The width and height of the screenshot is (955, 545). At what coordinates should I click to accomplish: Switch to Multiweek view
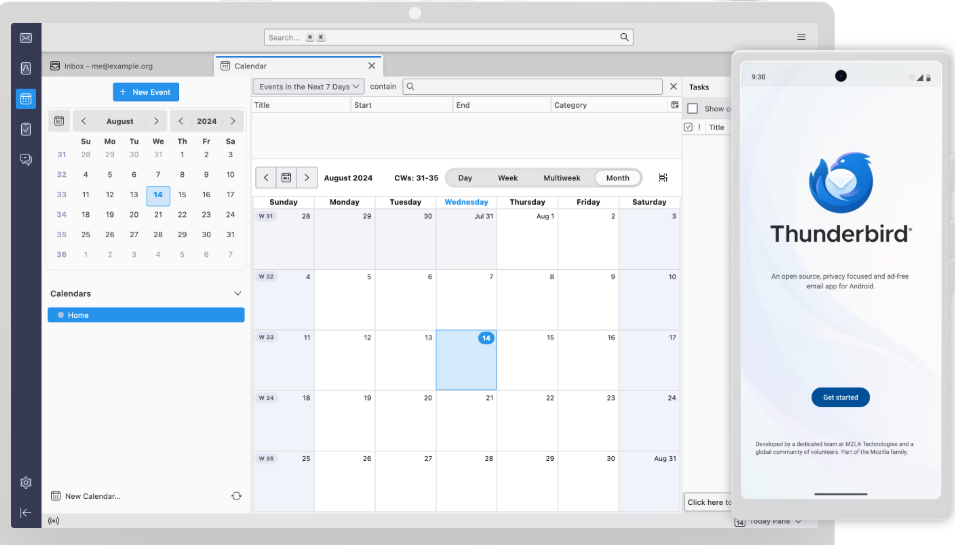click(x=562, y=178)
